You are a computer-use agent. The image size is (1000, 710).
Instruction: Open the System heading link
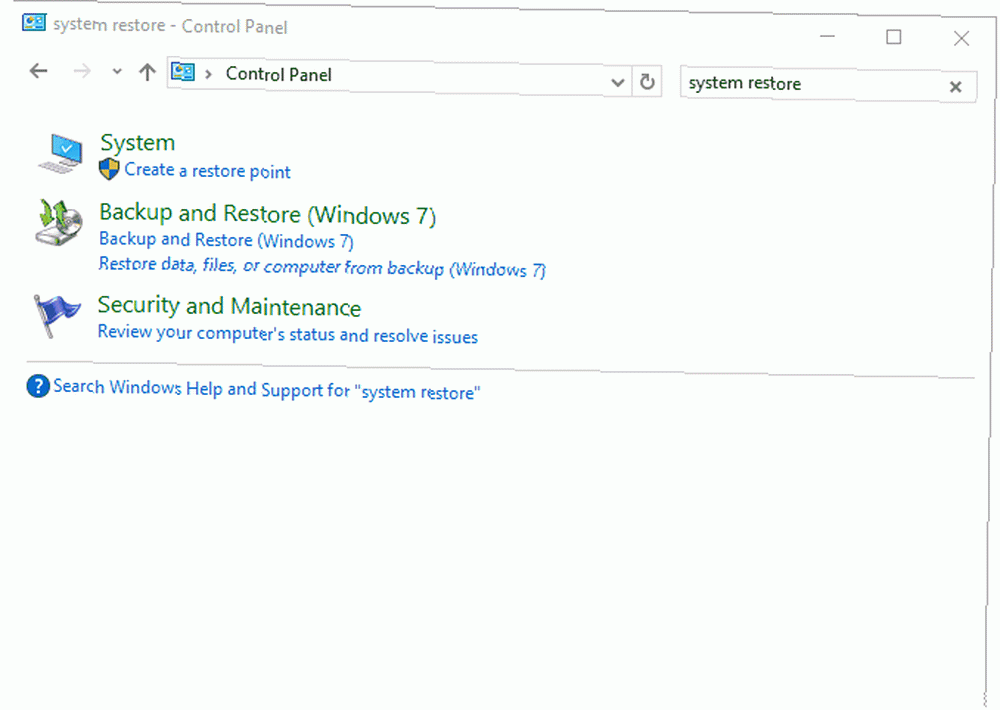[x=138, y=142]
